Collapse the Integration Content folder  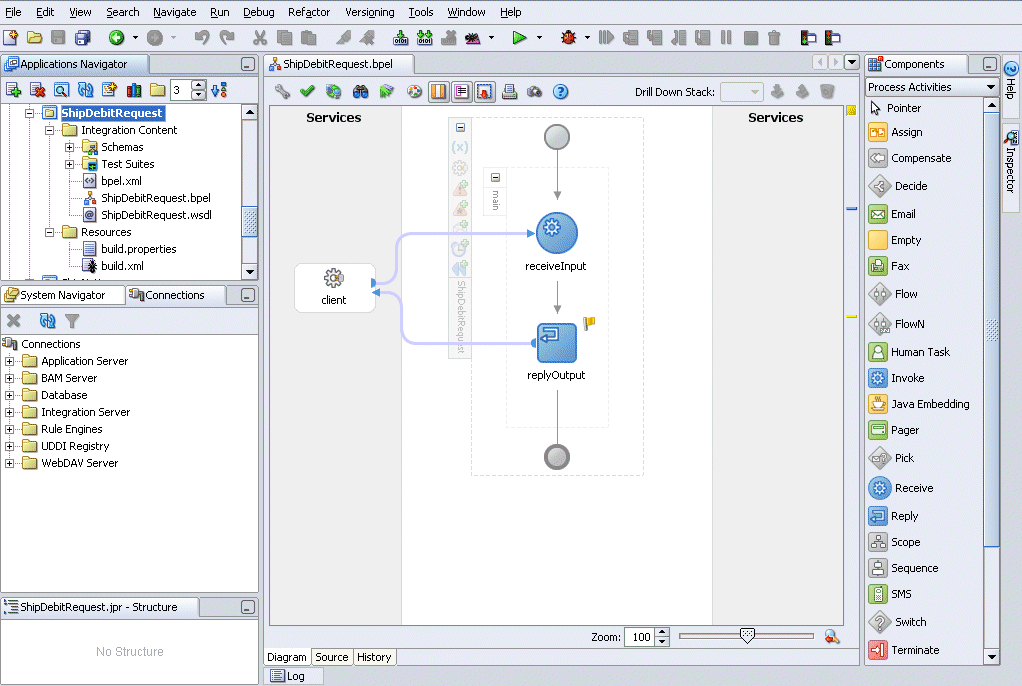click(x=49, y=130)
